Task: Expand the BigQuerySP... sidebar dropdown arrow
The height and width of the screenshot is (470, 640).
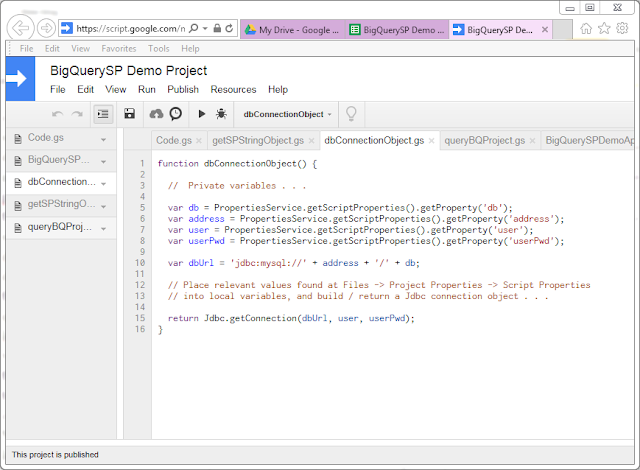Action: 104,162
